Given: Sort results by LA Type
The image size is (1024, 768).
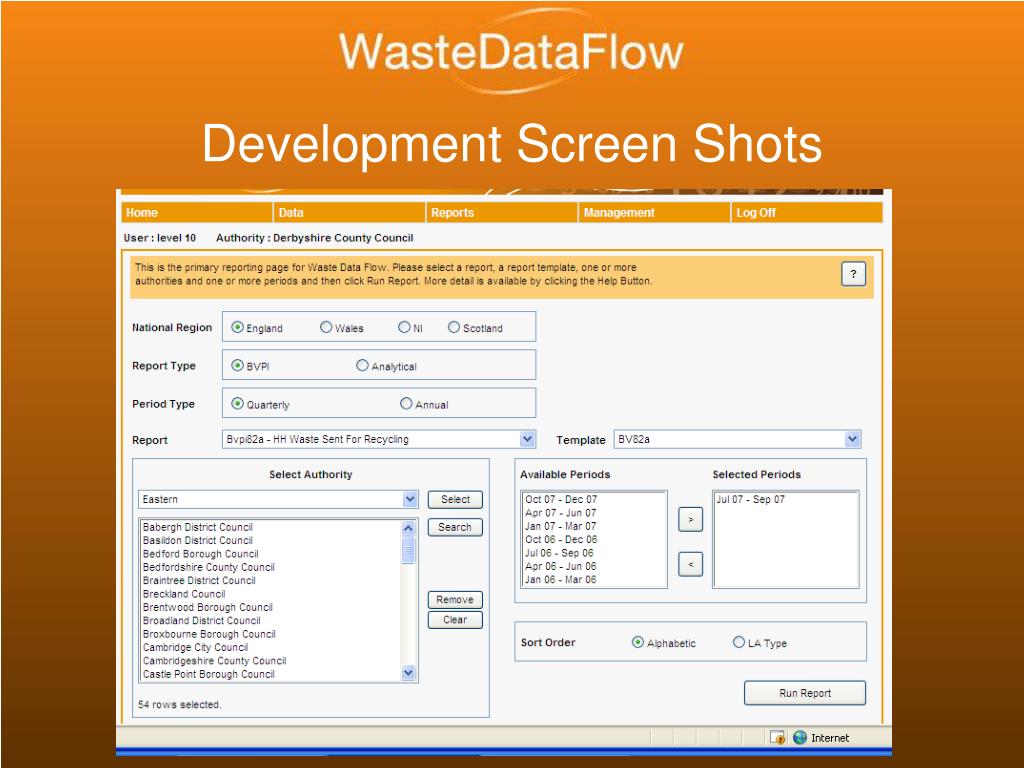Looking at the screenshot, I should coord(739,643).
